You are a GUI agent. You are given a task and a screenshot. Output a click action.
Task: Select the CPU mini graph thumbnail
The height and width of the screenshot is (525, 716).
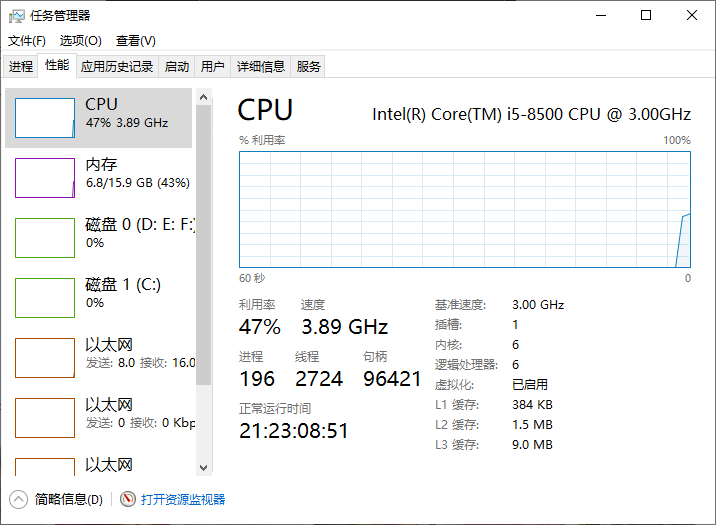45,118
